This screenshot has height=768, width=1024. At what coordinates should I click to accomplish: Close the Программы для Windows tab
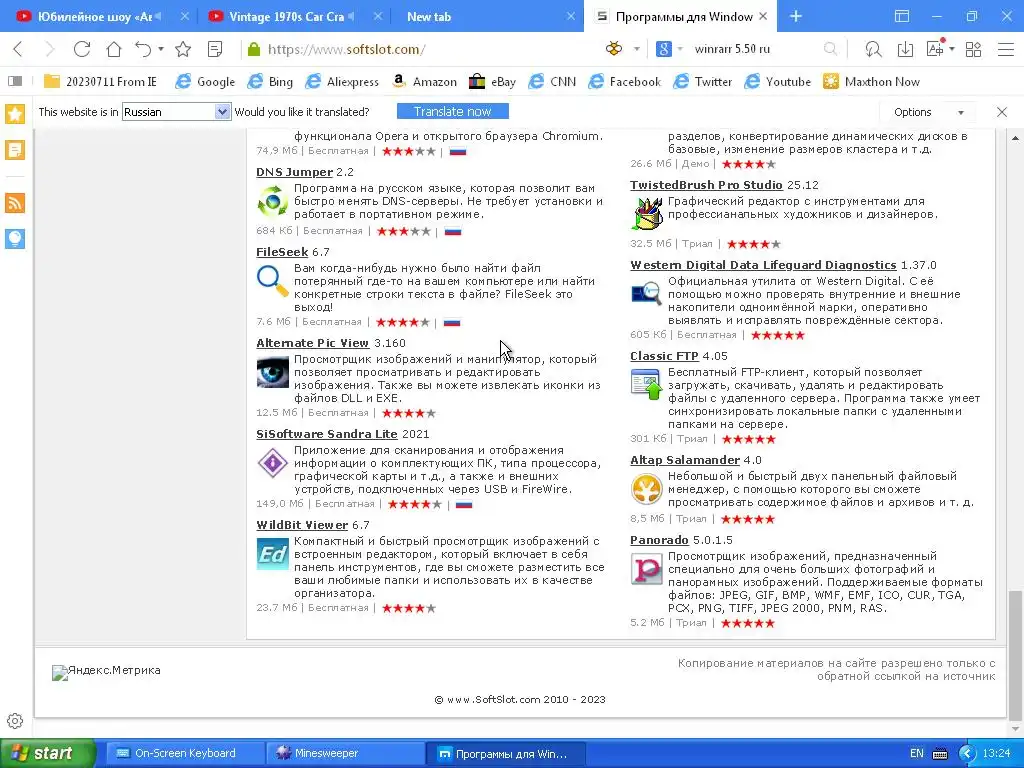click(x=763, y=16)
